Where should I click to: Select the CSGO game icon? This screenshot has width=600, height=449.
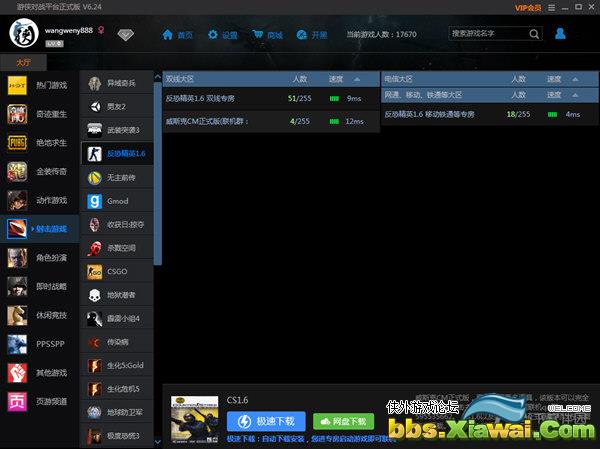(95, 271)
